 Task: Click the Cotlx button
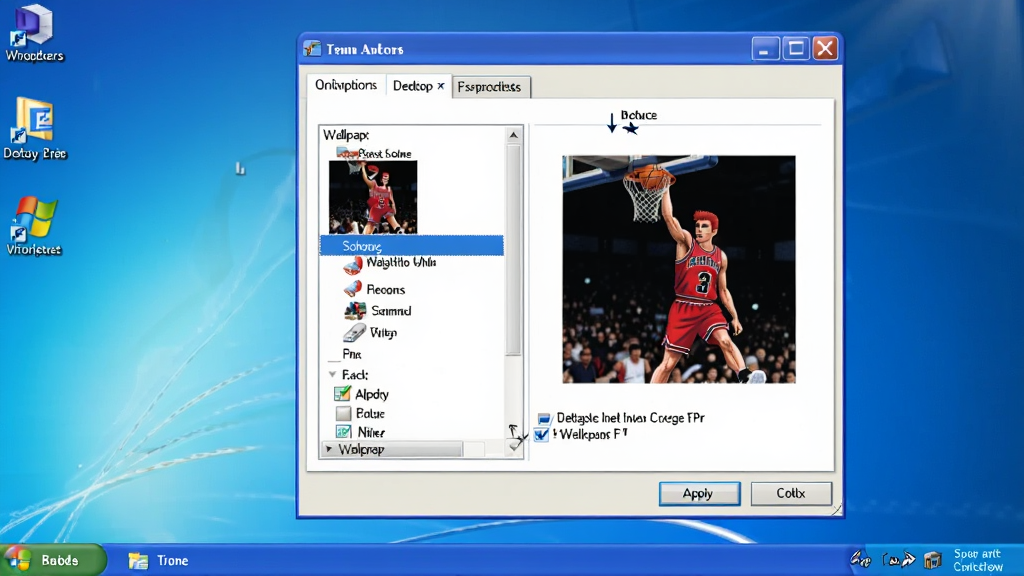(791, 494)
